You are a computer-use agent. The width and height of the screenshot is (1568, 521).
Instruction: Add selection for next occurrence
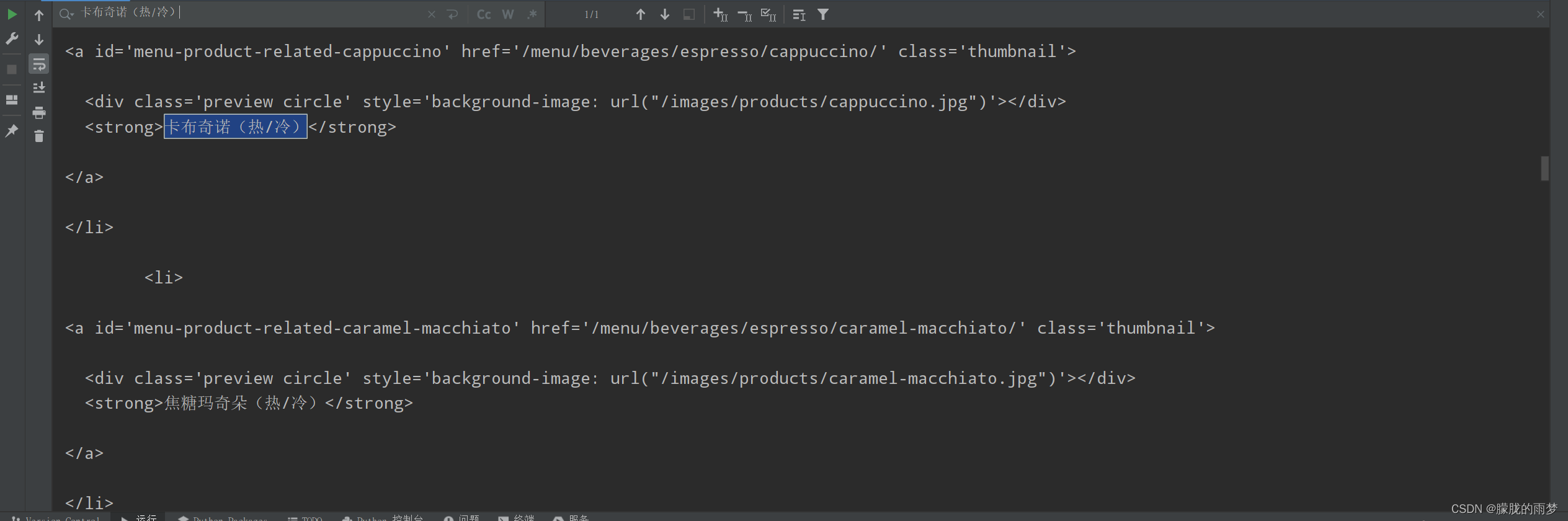pyautogui.click(x=720, y=14)
